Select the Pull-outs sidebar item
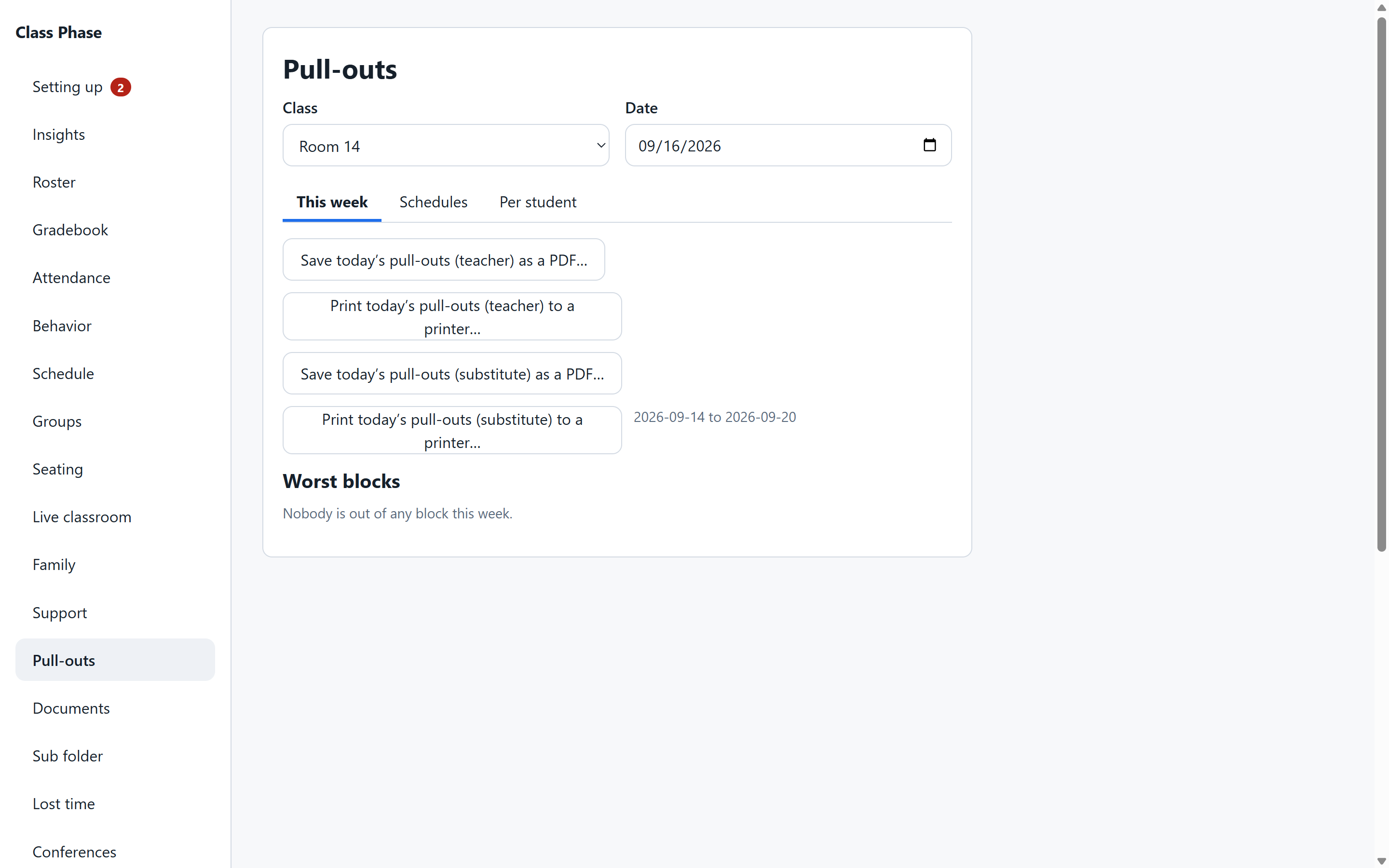The width and height of the screenshot is (1389, 868). (x=115, y=660)
